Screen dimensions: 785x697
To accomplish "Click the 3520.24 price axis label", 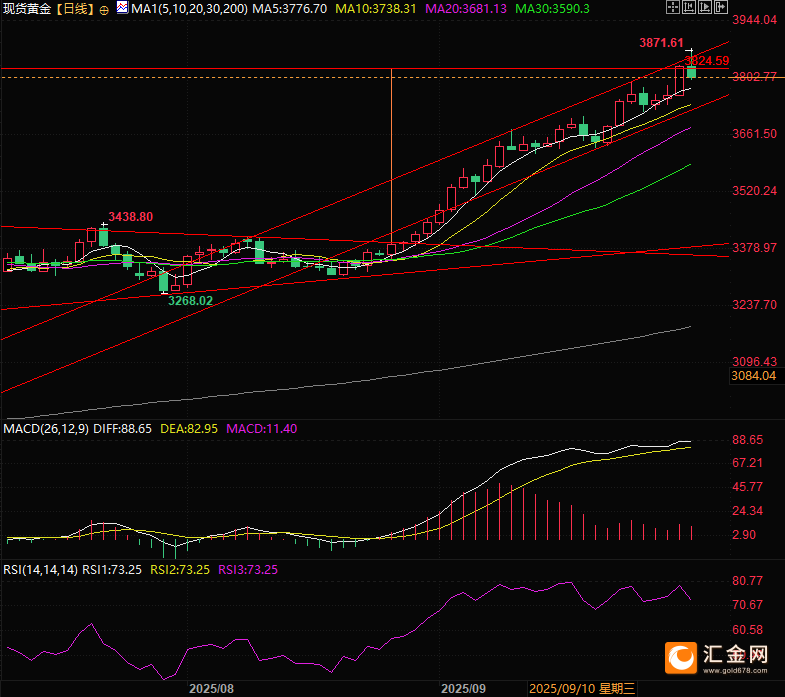I will [x=754, y=191].
